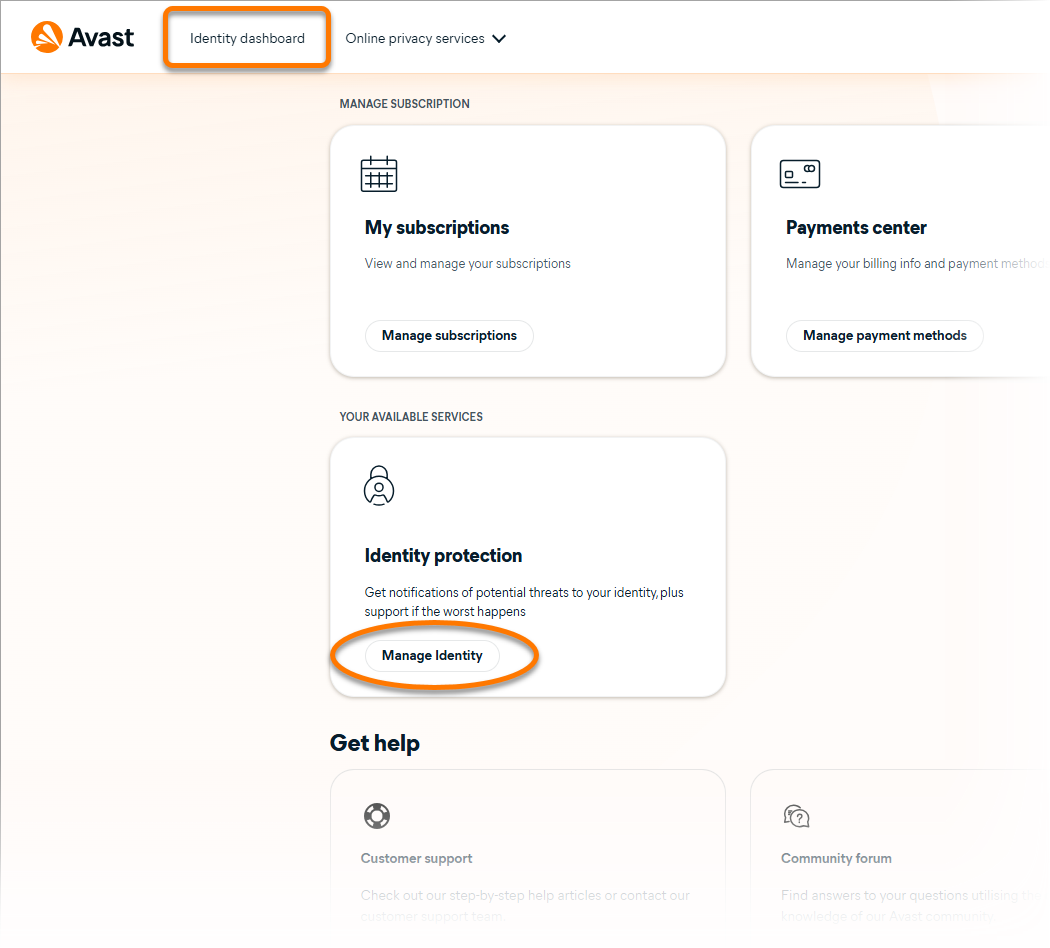Open the Customer support link
Screen dimensions: 1050x948
pyautogui.click(x=417, y=858)
